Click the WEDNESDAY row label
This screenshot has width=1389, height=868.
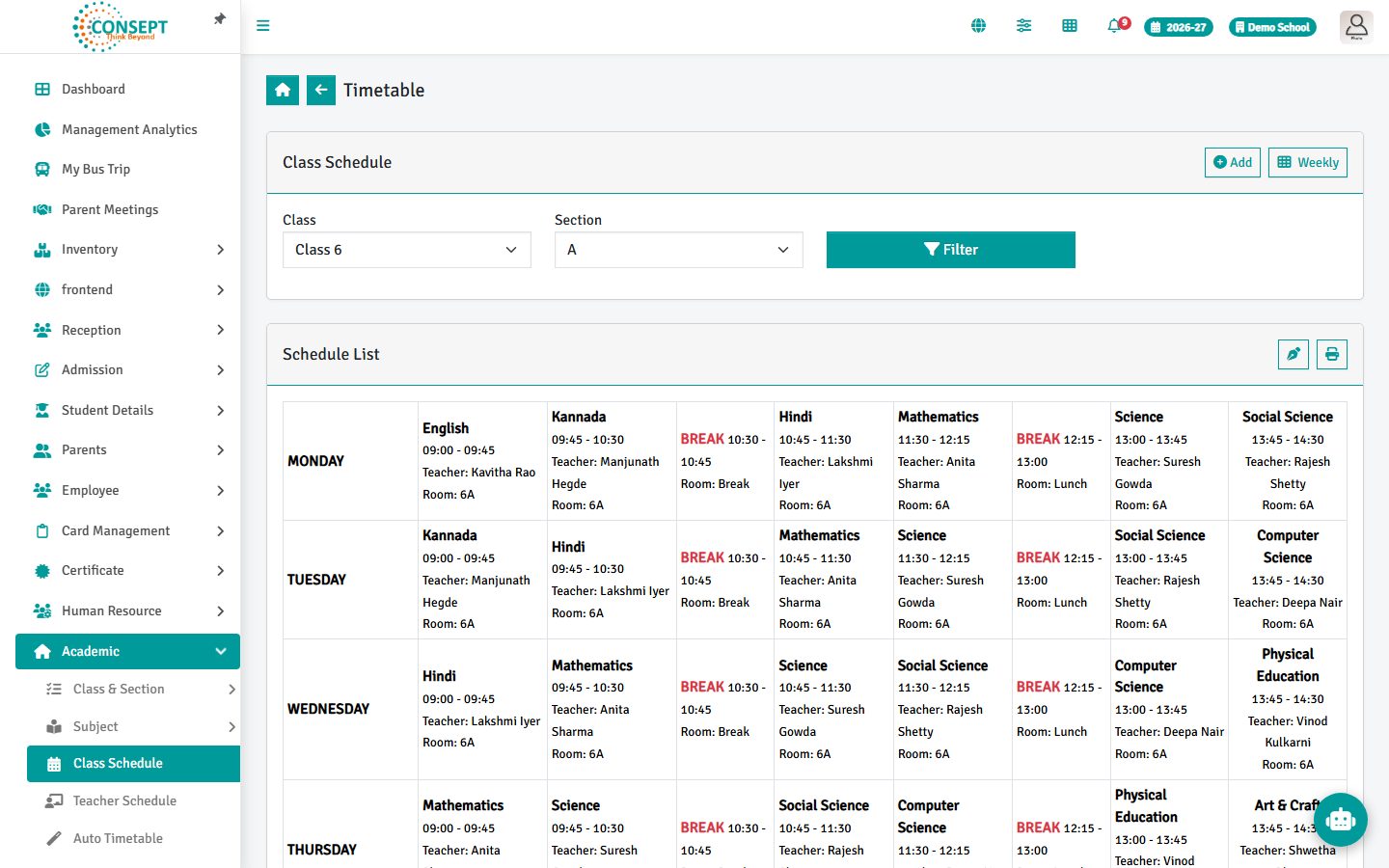328,709
